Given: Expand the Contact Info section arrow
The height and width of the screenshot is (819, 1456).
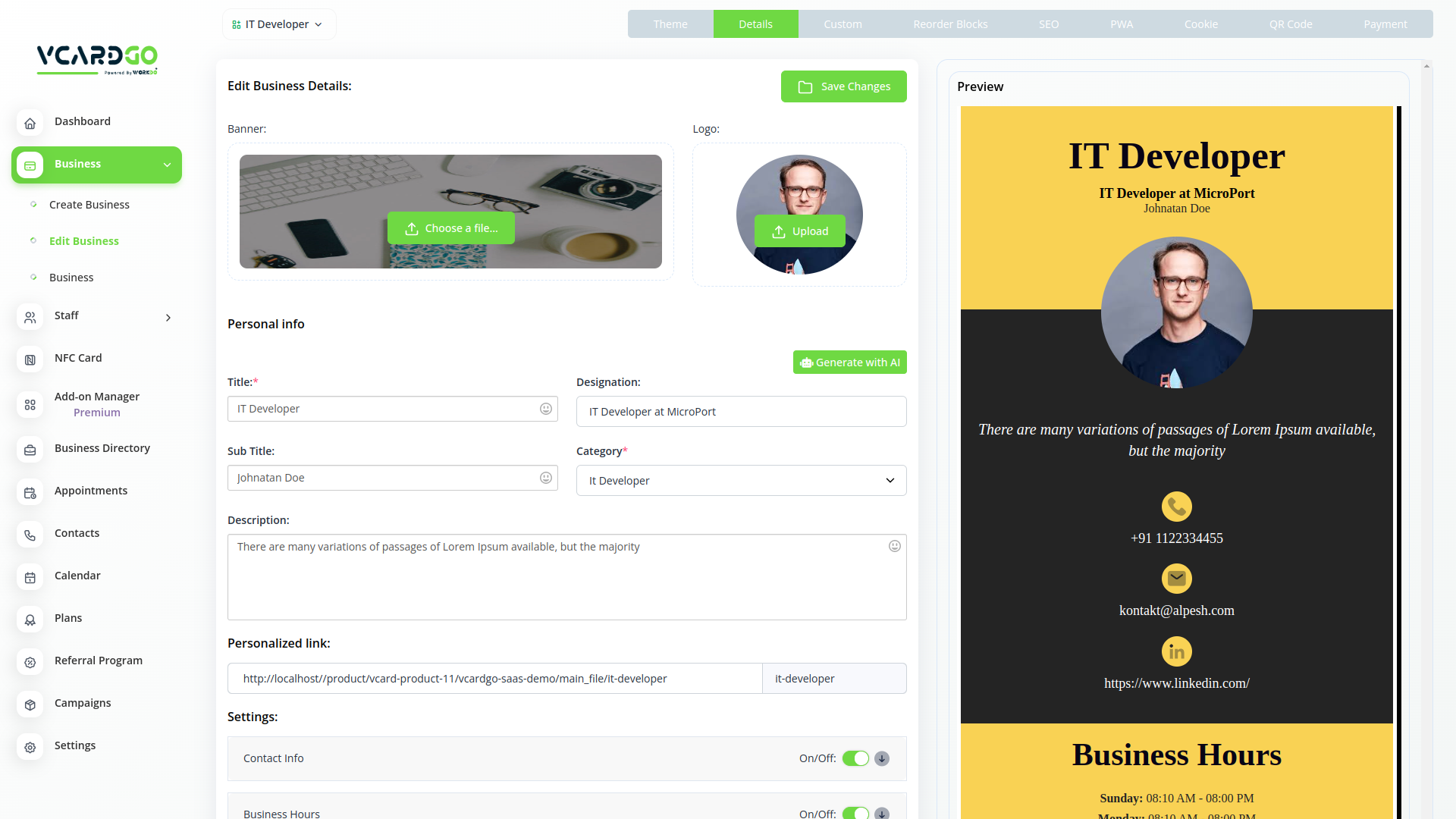Looking at the screenshot, I should point(882,758).
